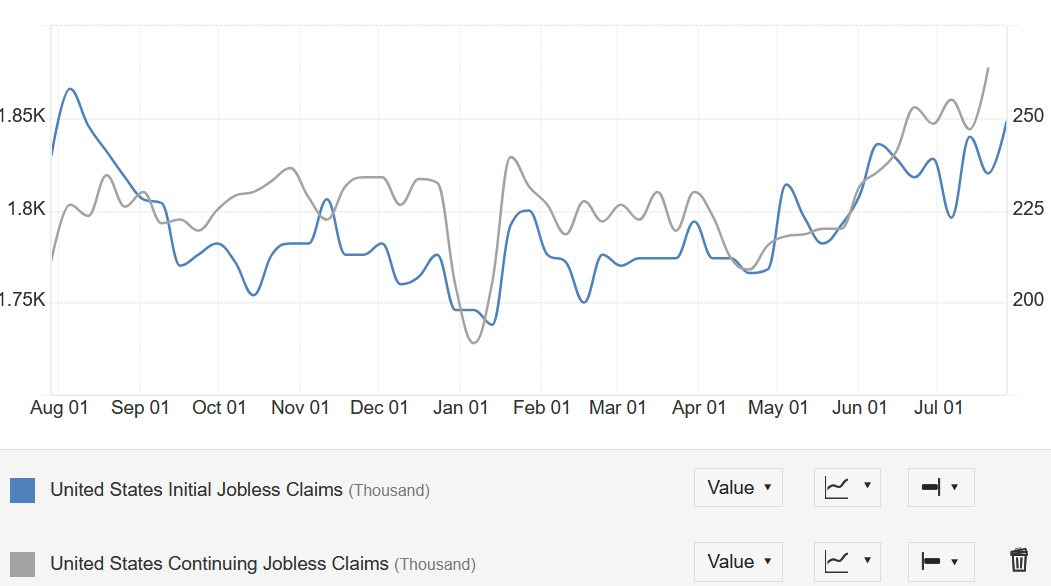Click the Jun 01 label on the x-axis
The image size is (1051, 586).
click(859, 408)
